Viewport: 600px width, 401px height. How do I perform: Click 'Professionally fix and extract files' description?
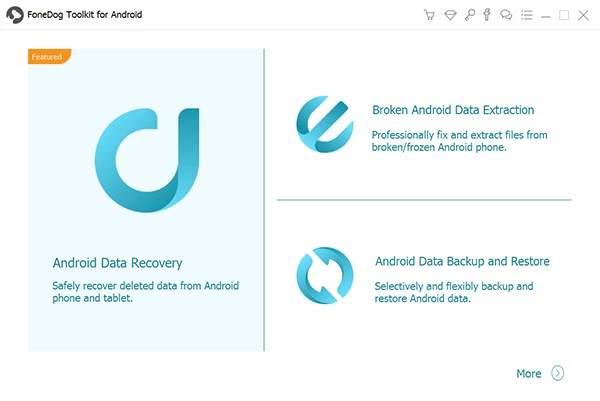click(460, 141)
